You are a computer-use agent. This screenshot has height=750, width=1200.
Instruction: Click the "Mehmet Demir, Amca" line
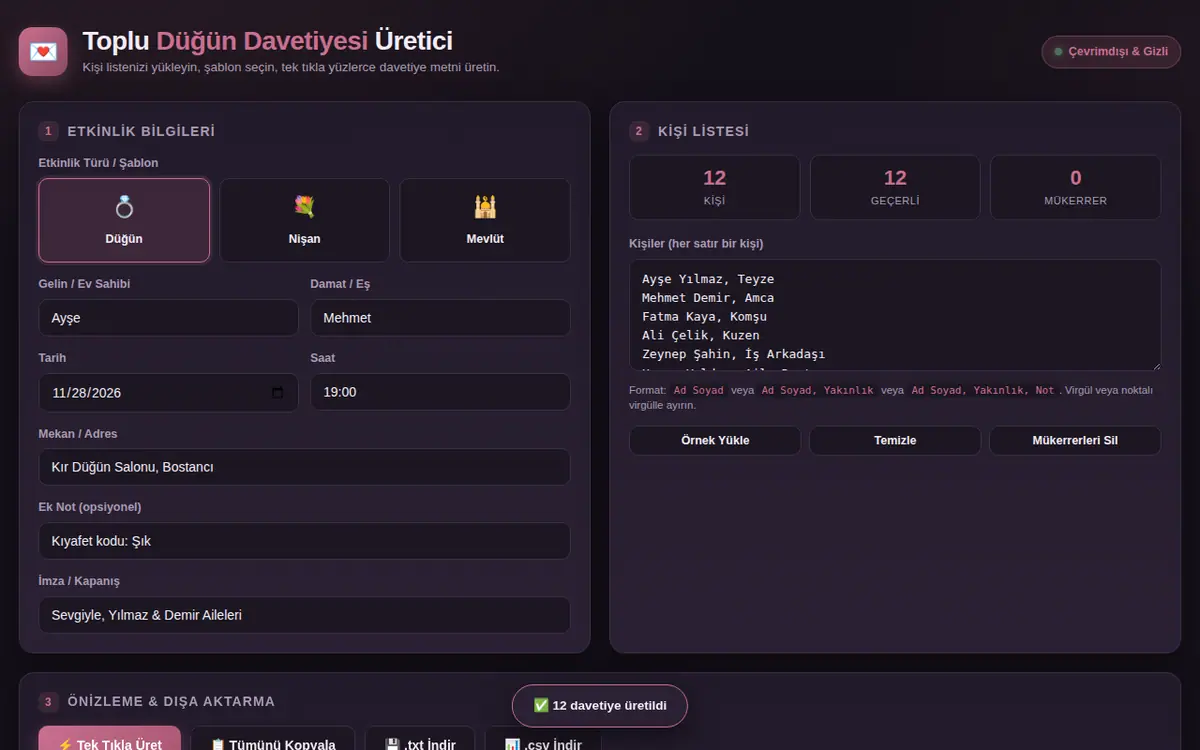tap(708, 298)
